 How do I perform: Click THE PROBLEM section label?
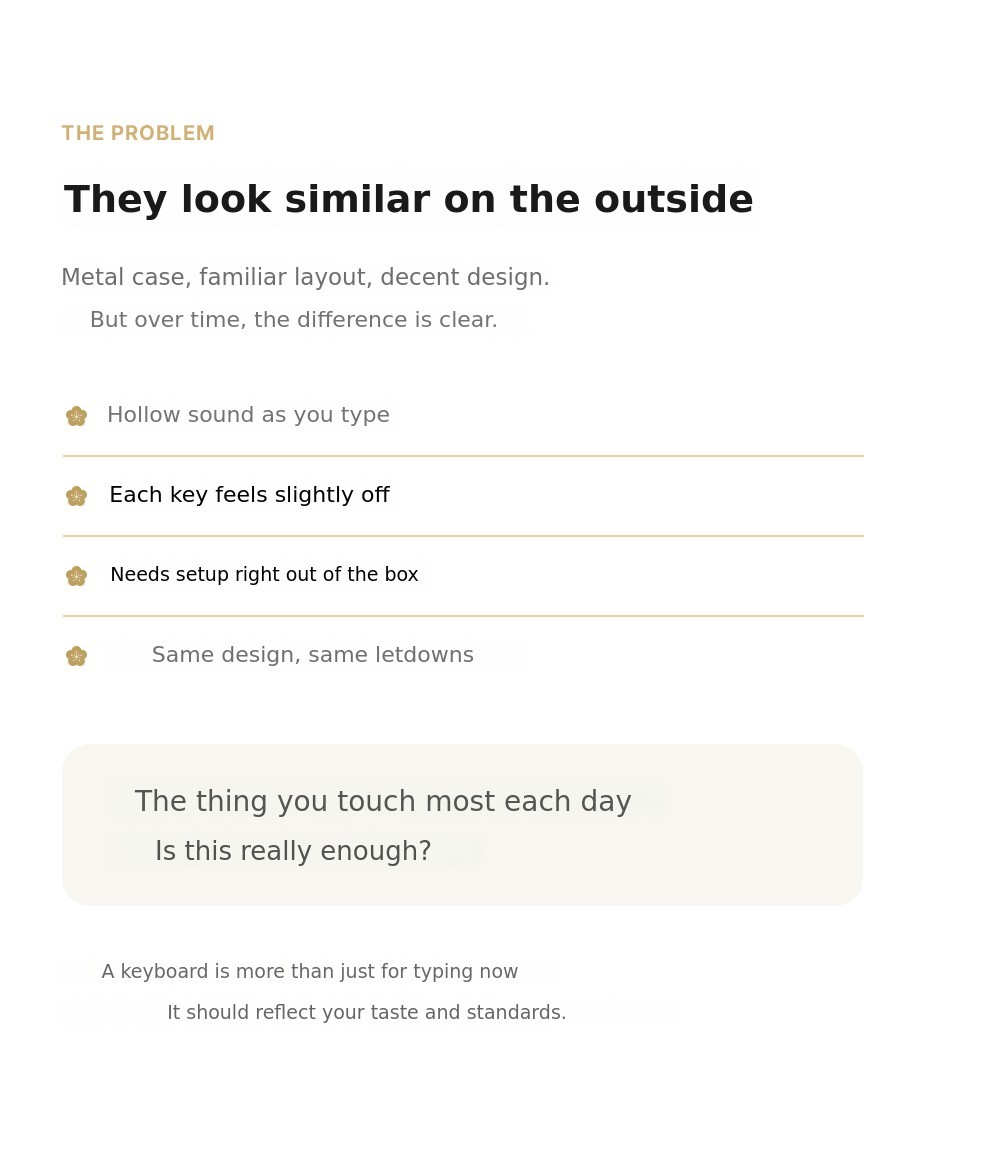(138, 134)
